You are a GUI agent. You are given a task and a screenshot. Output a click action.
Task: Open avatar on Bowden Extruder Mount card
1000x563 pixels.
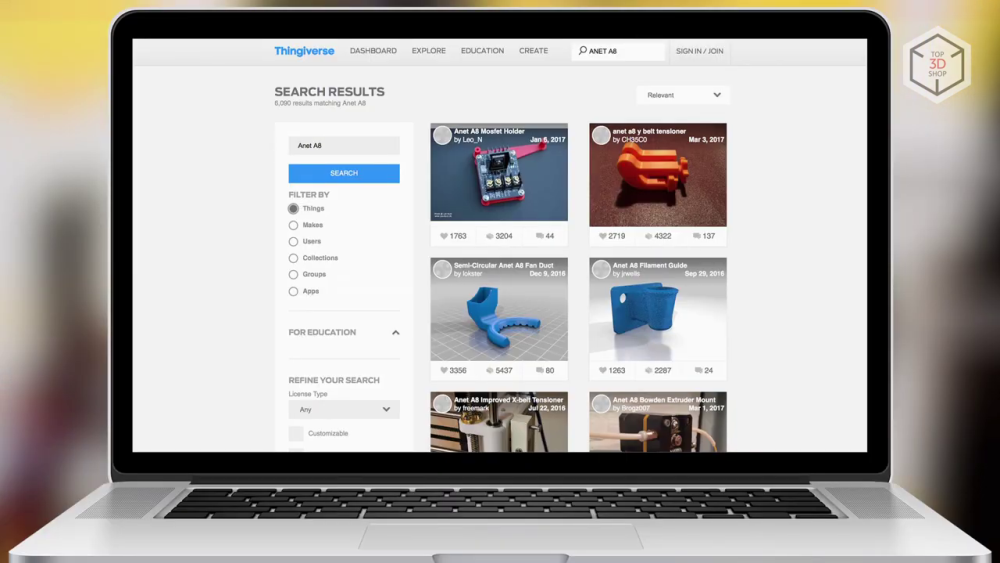click(601, 404)
